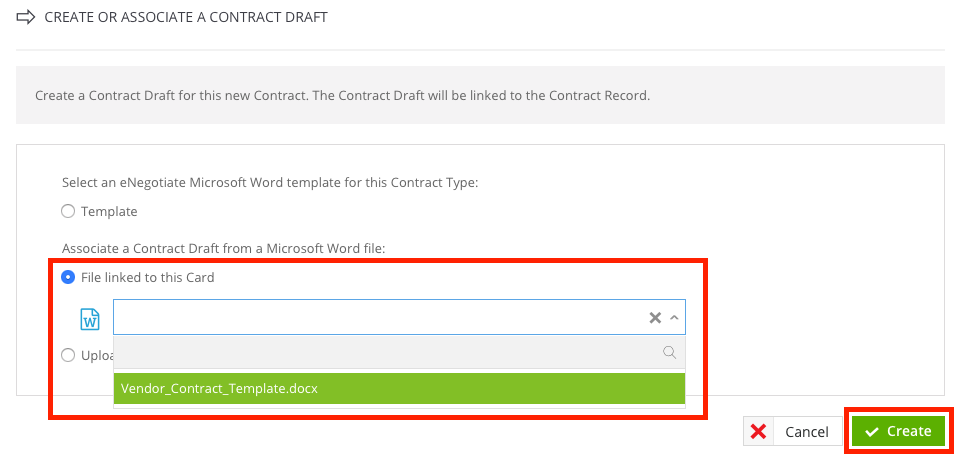Open the linked file combo box field
Screen dimensions: 966x457
coord(399,317)
